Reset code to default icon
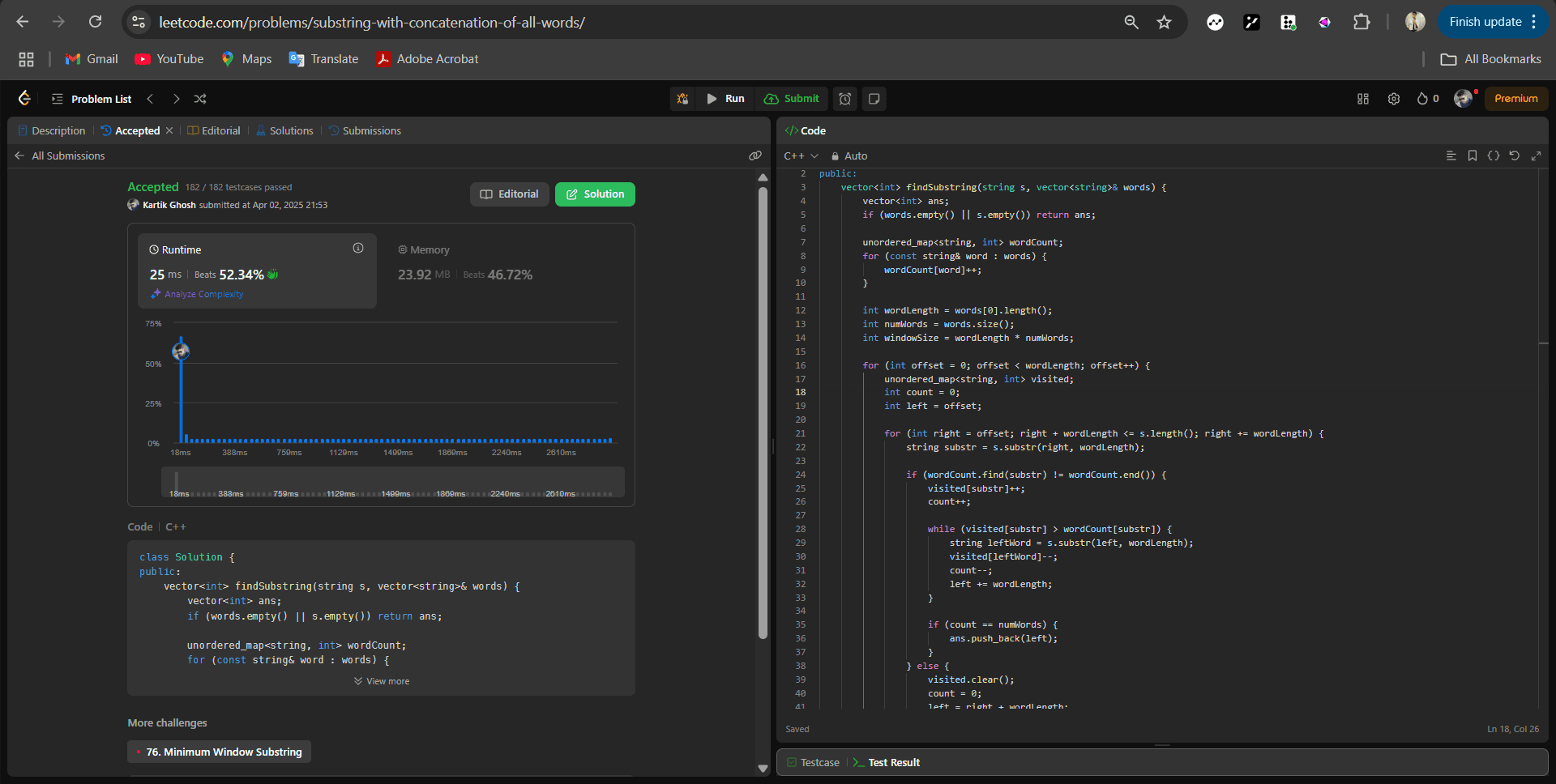 (x=1515, y=156)
